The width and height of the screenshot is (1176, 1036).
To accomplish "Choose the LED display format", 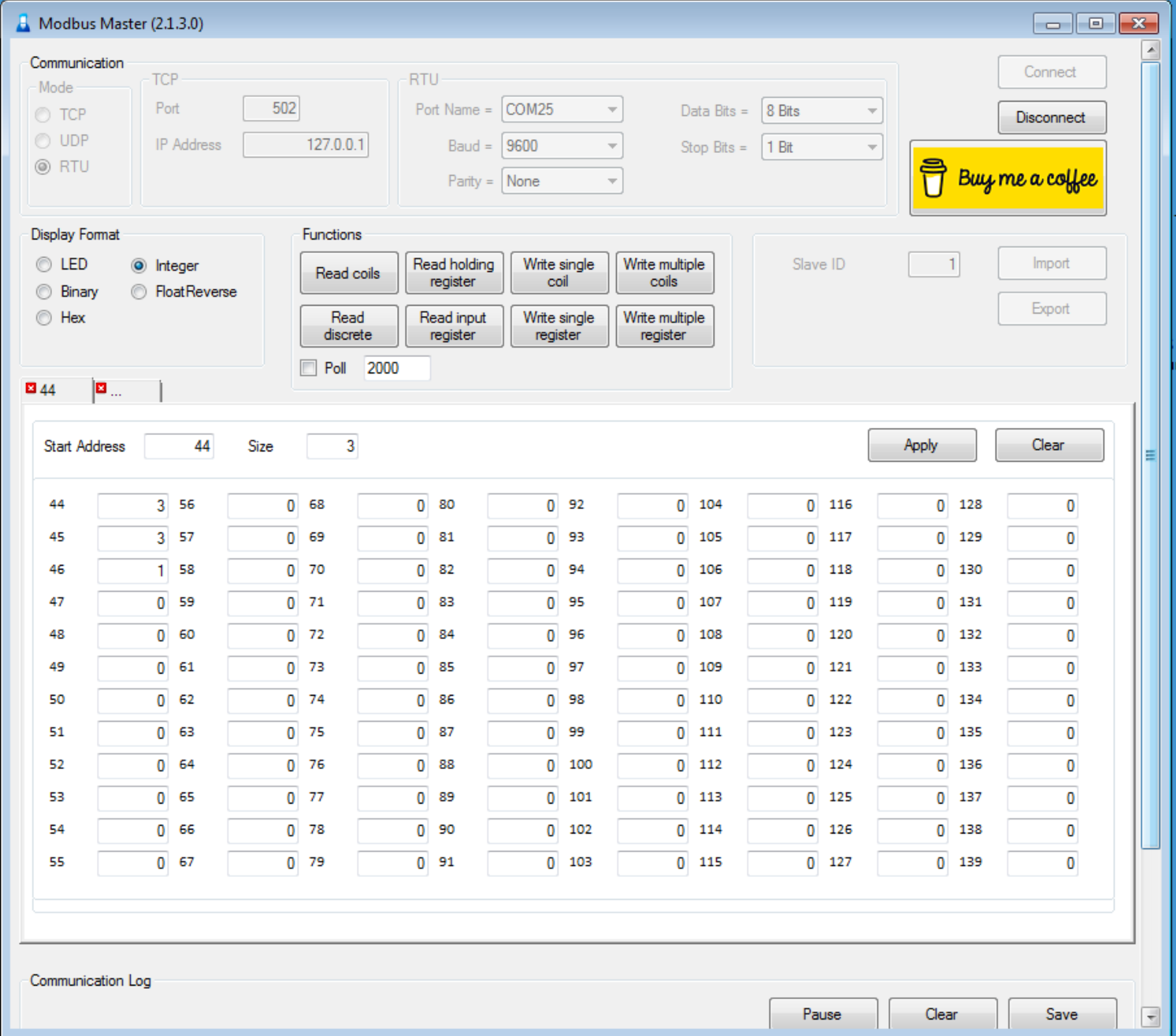I will click(x=44, y=265).
